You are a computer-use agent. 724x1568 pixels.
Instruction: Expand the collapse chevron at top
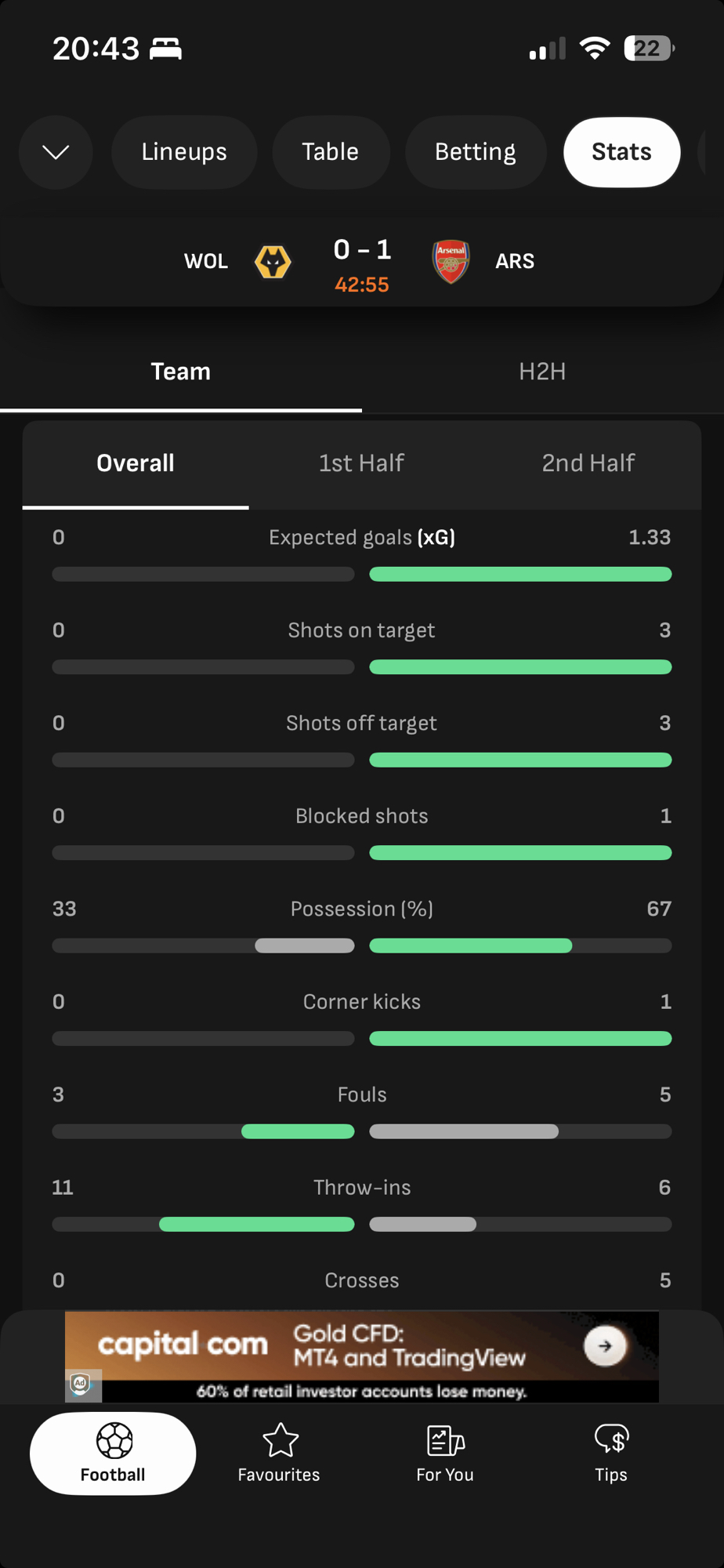56,152
